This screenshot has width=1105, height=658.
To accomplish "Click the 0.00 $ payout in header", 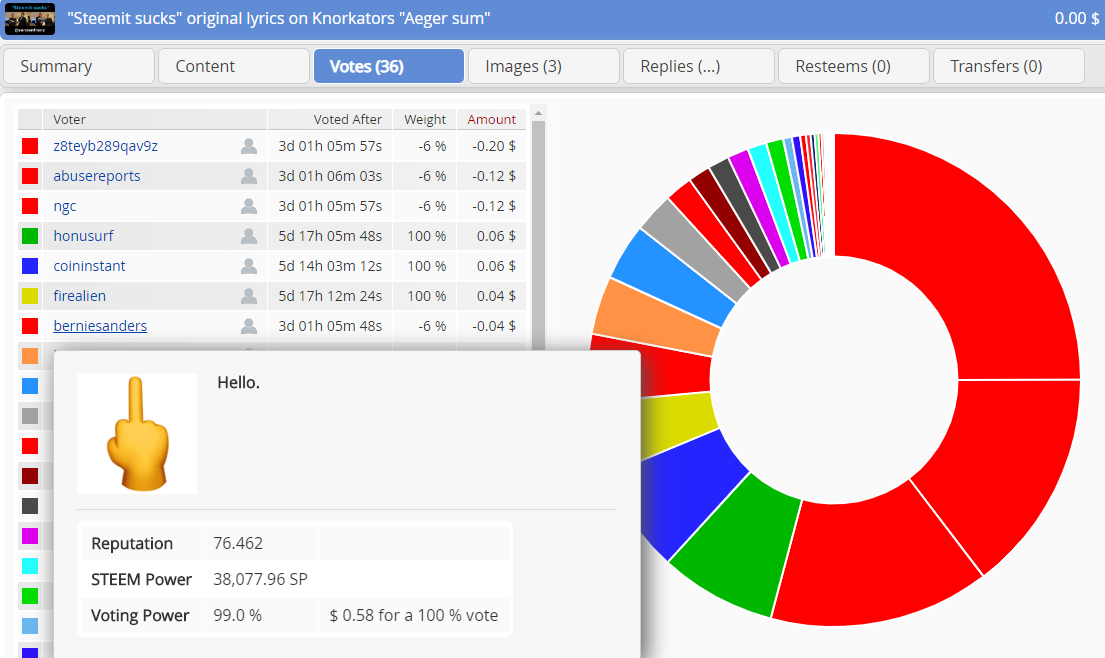I will pyautogui.click(x=1076, y=18).
